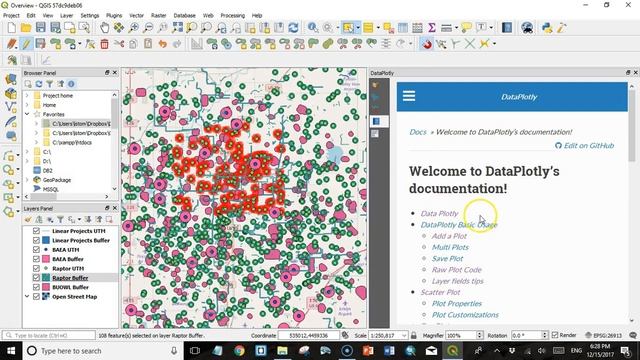640x360 pixels.
Task: Open the attribute table icon
Action: (403, 28)
